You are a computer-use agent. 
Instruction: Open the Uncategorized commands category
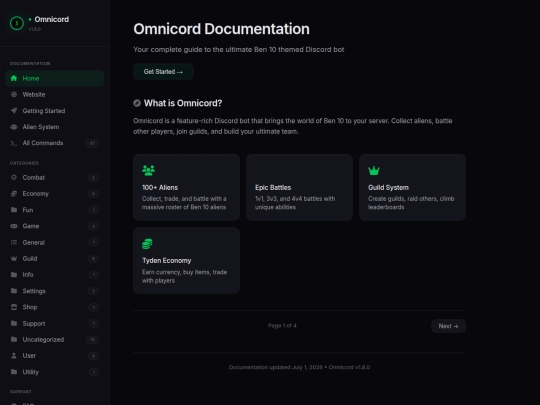(54, 339)
